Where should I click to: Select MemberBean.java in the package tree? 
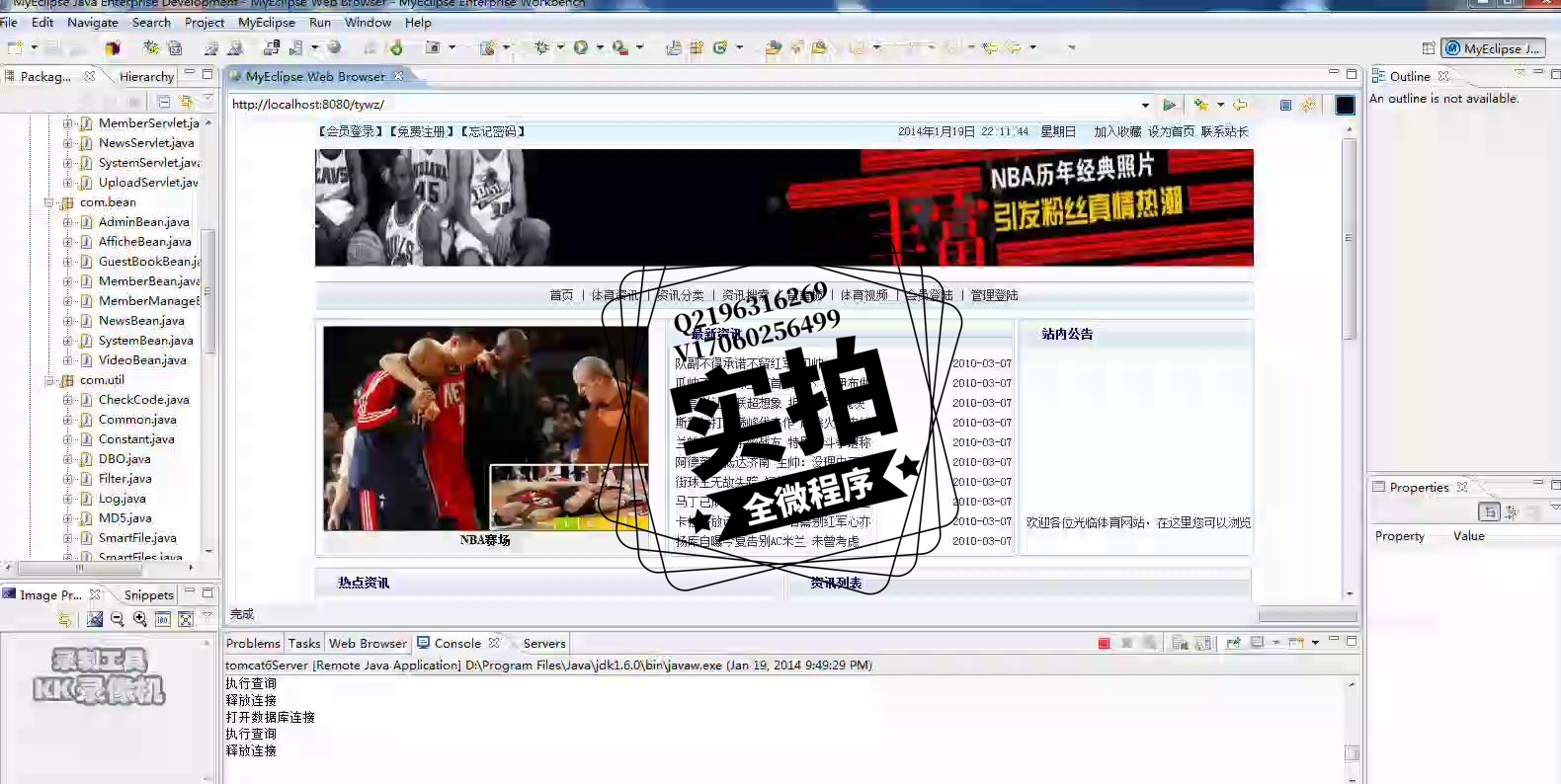148,281
